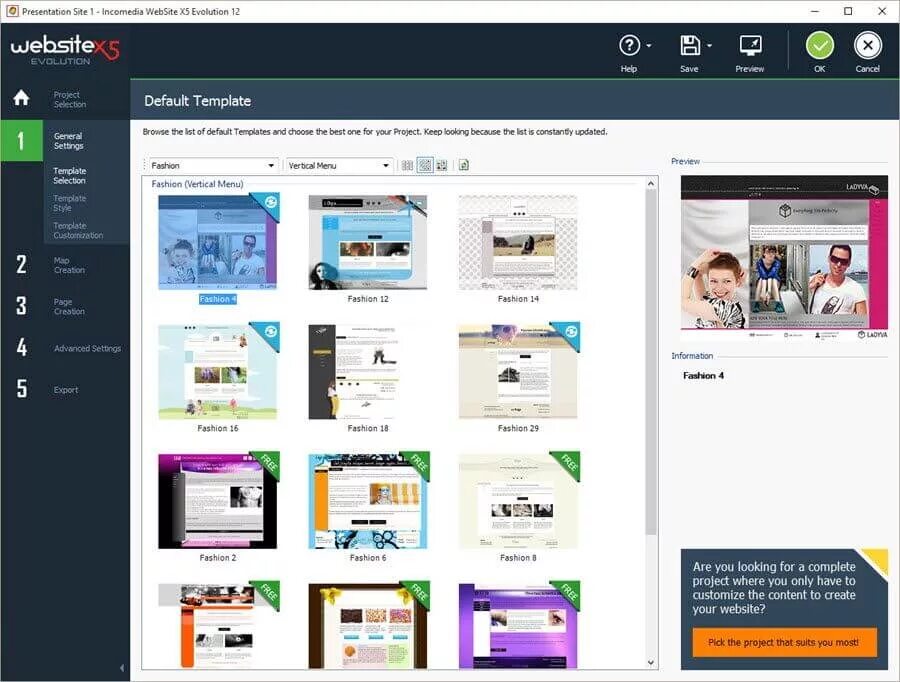The height and width of the screenshot is (682, 900).
Task: Go to step 3 Page Creation
Action: click(x=65, y=306)
